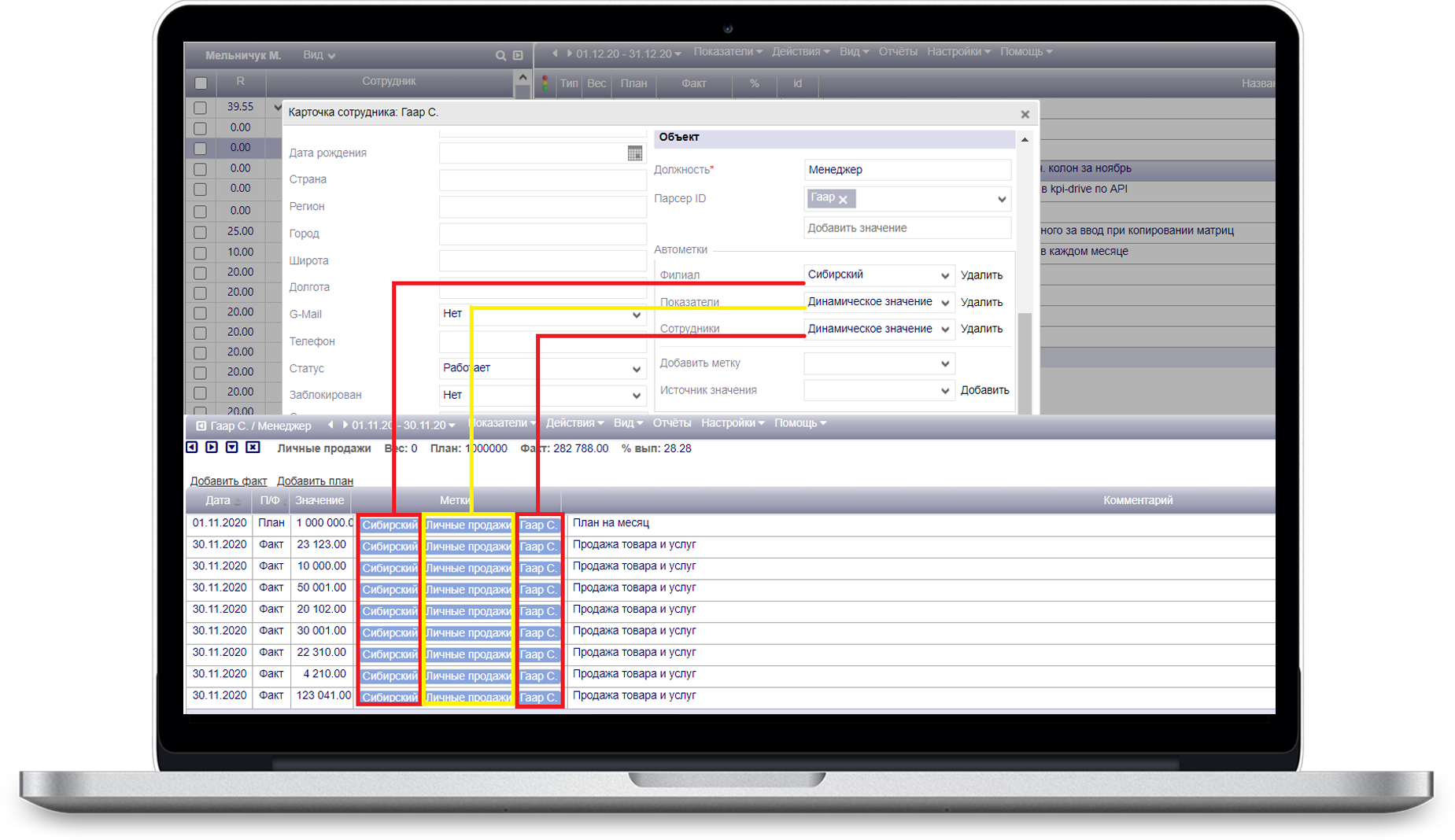Click the down arrow square icon above Добавить план

(x=232, y=448)
